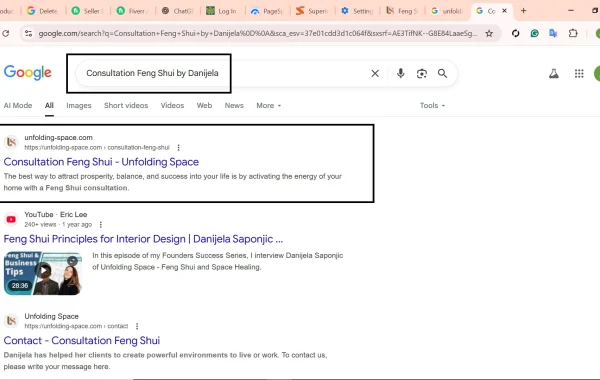Open the Superb browser tab
The height and width of the screenshot is (380, 600).
pyautogui.click(x=312, y=11)
